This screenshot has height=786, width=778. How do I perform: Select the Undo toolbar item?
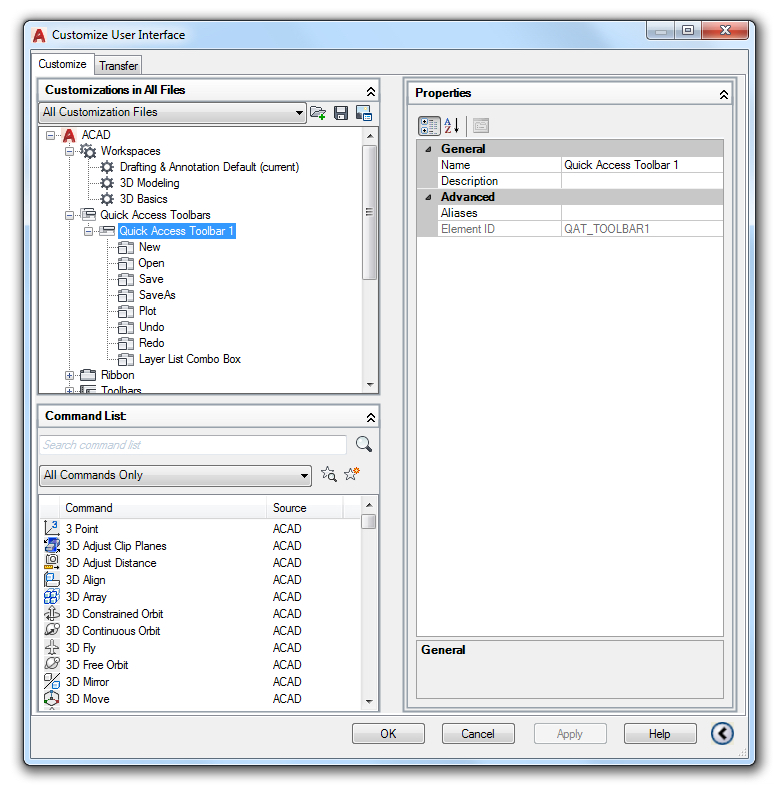tap(151, 327)
